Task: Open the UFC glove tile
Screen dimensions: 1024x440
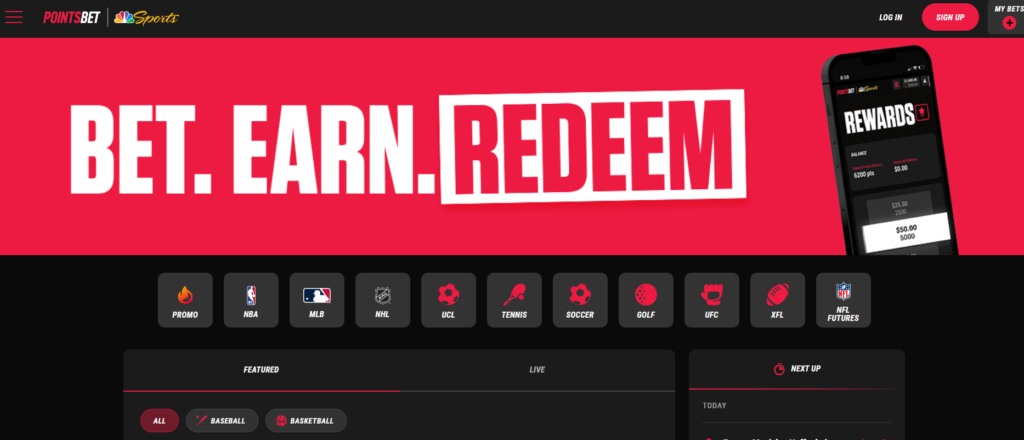Action: (712, 300)
